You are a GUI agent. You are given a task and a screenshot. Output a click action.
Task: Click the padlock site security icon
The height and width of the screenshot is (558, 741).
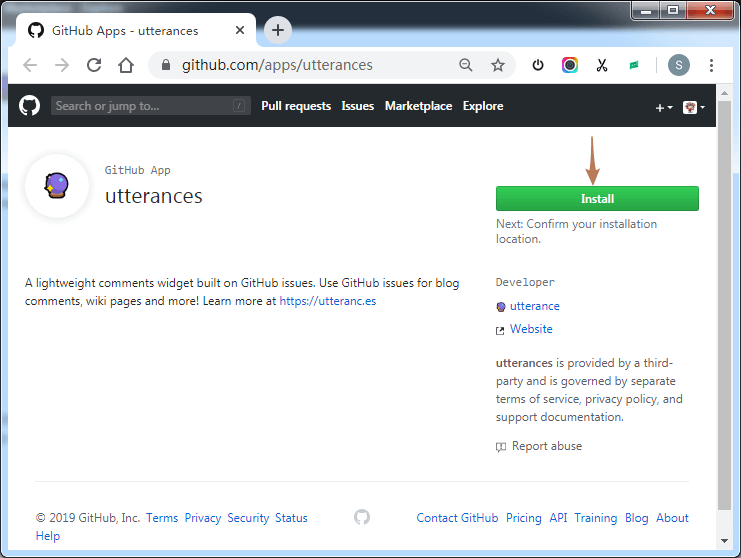(166, 65)
